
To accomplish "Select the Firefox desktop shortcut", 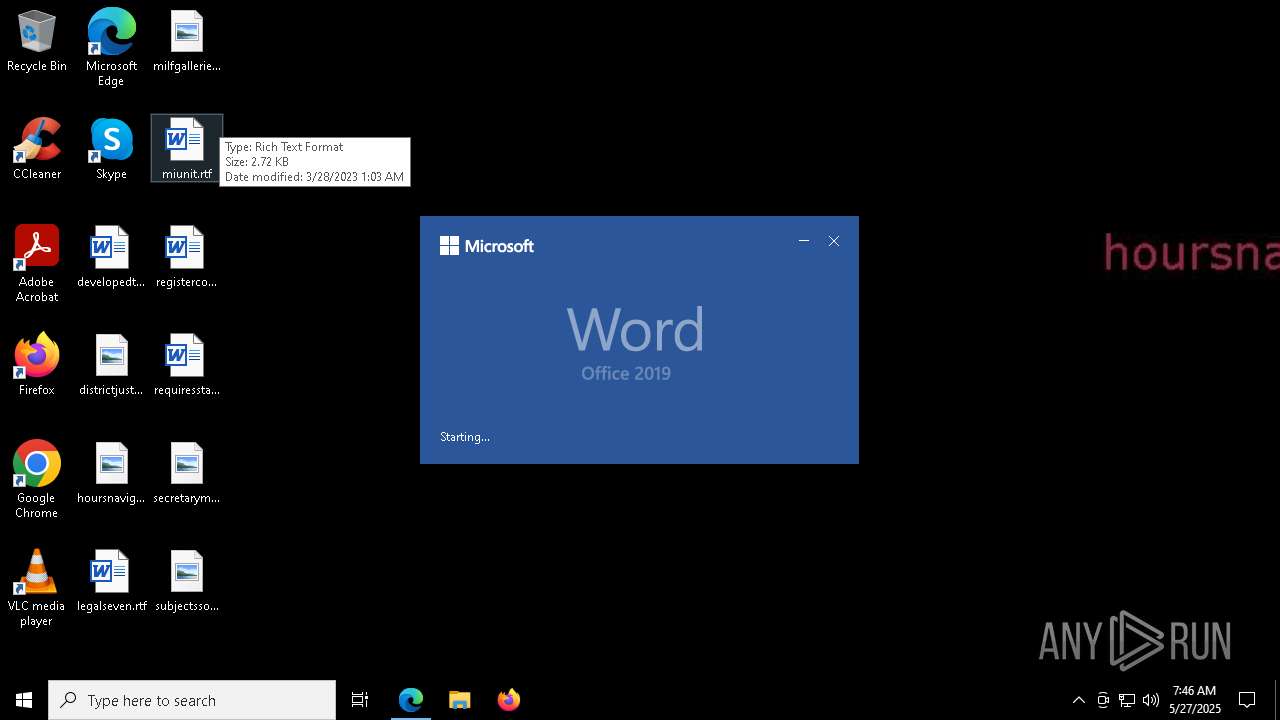I will [37, 365].
